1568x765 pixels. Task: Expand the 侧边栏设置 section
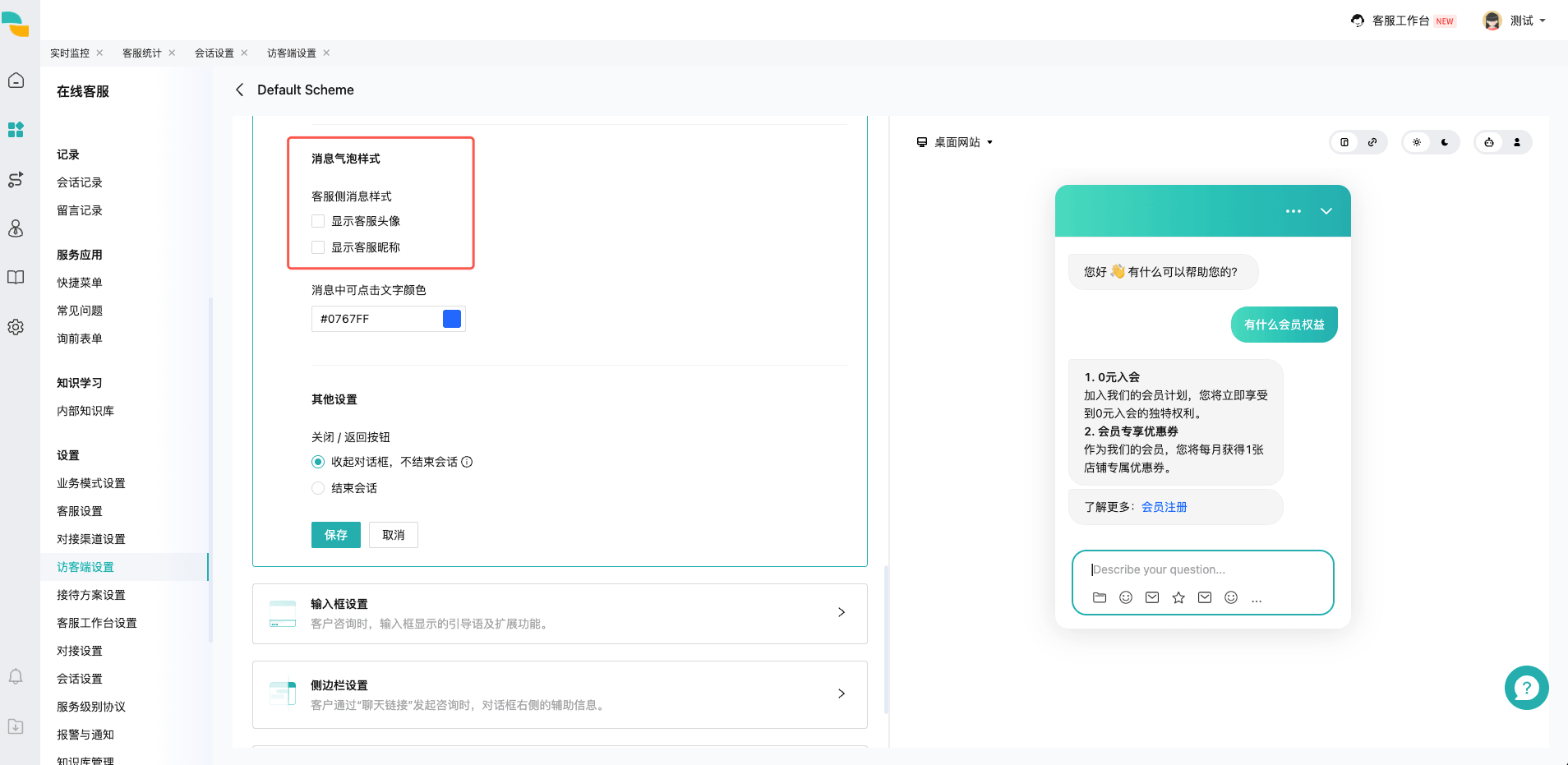(560, 694)
